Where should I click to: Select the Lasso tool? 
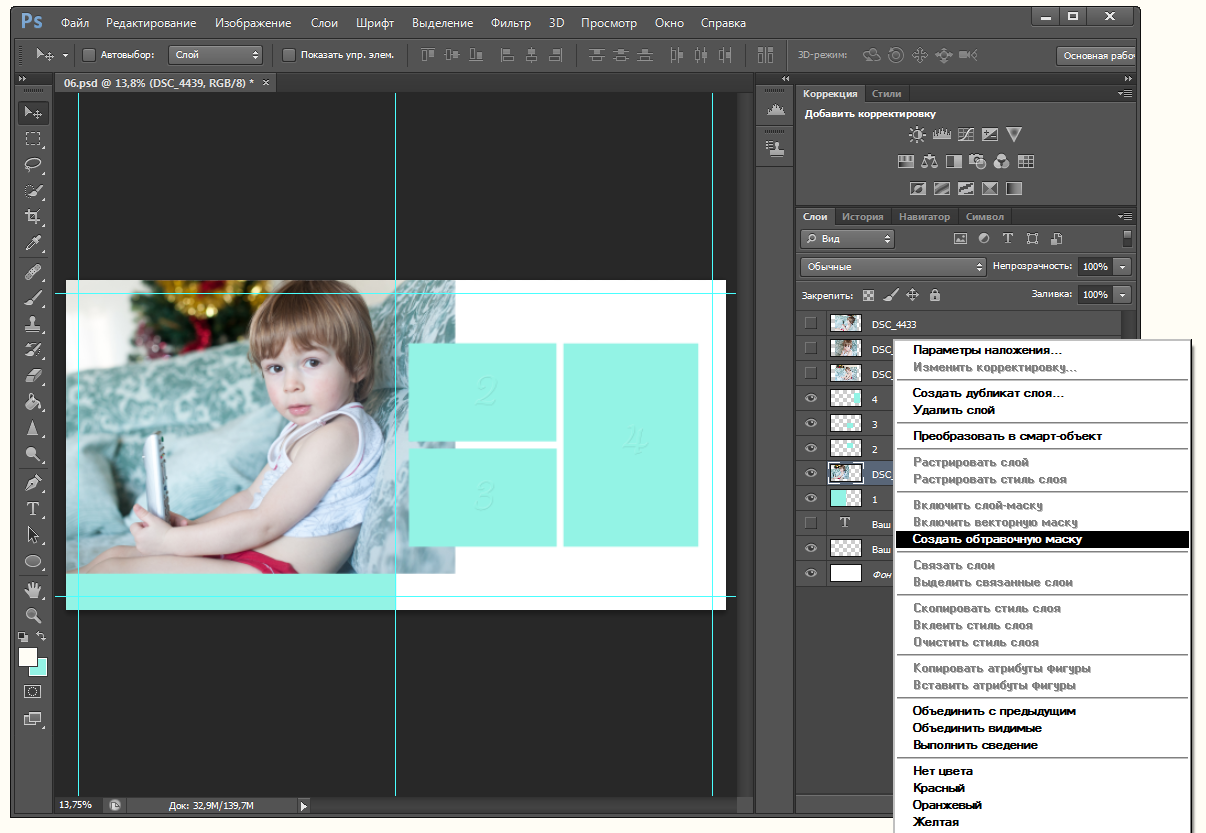click(33, 165)
